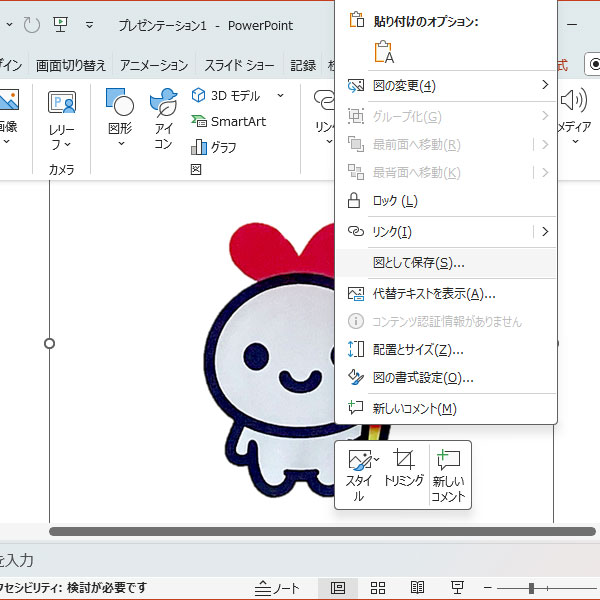The image size is (600, 600).
Task: Open Quick Access Toolbar customize dropdown
Action: (x=89, y=25)
